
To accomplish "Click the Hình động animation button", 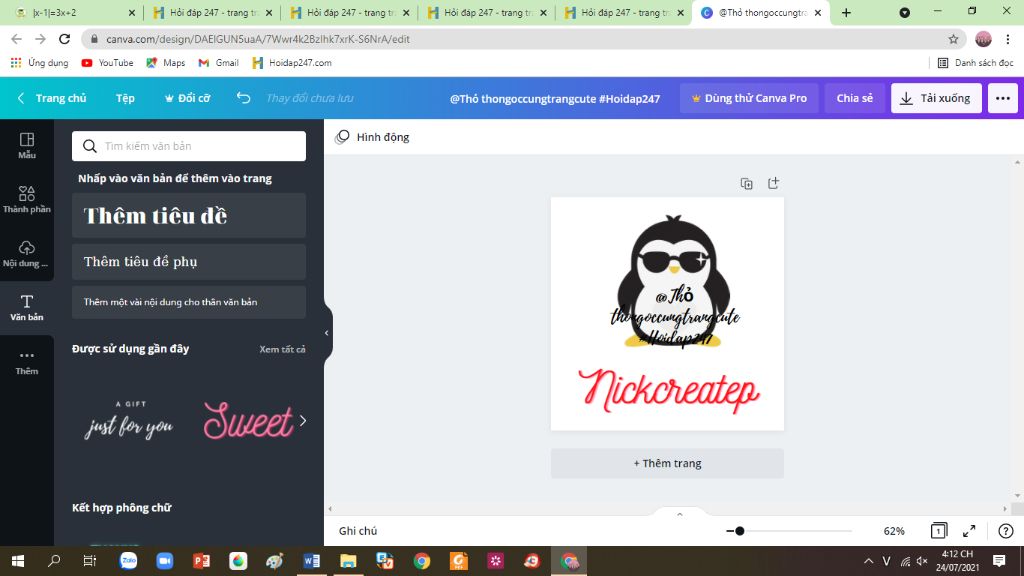I will coord(372,136).
